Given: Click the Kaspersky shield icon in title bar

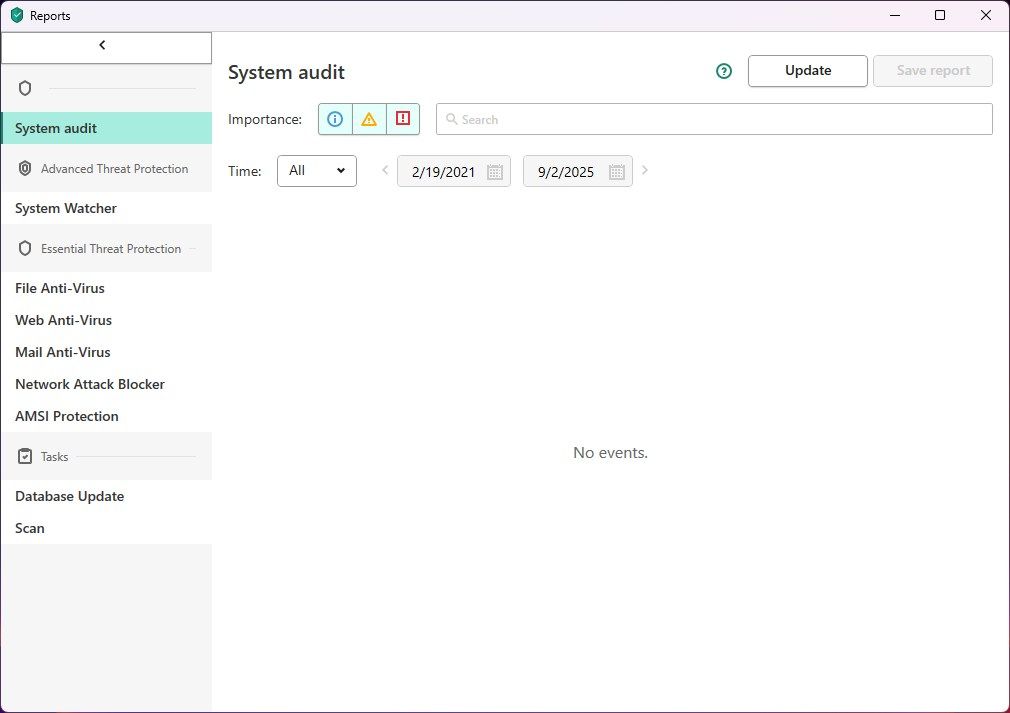Looking at the screenshot, I should (x=17, y=15).
